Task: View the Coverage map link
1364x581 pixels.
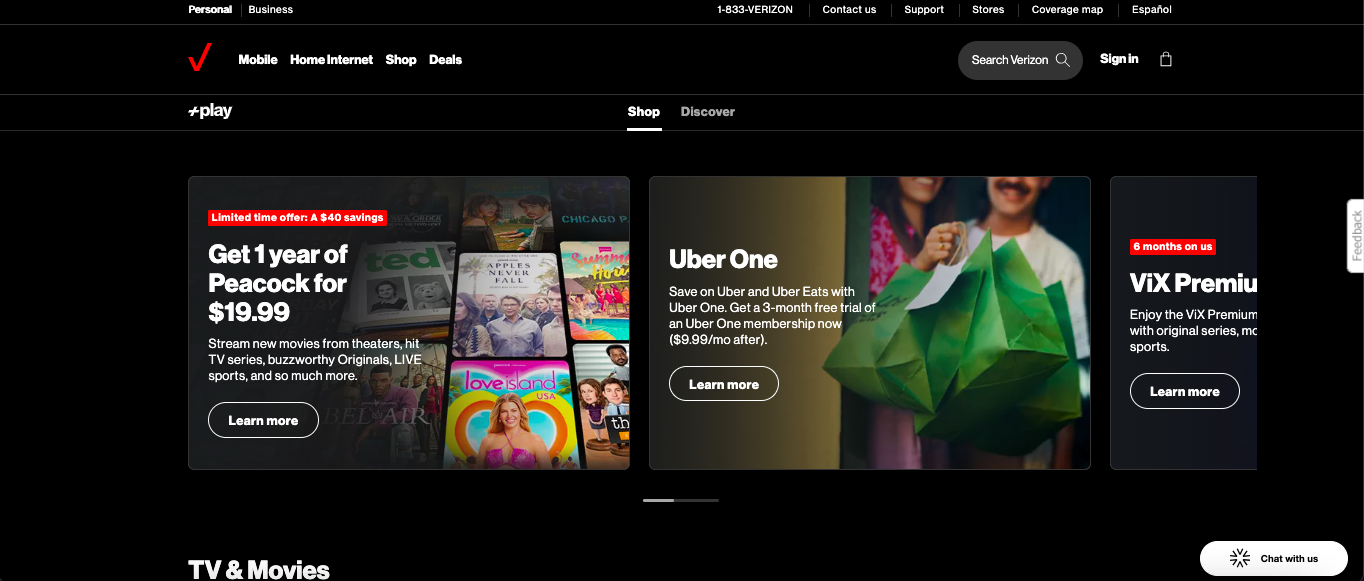Action: click(x=1067, y=9)
